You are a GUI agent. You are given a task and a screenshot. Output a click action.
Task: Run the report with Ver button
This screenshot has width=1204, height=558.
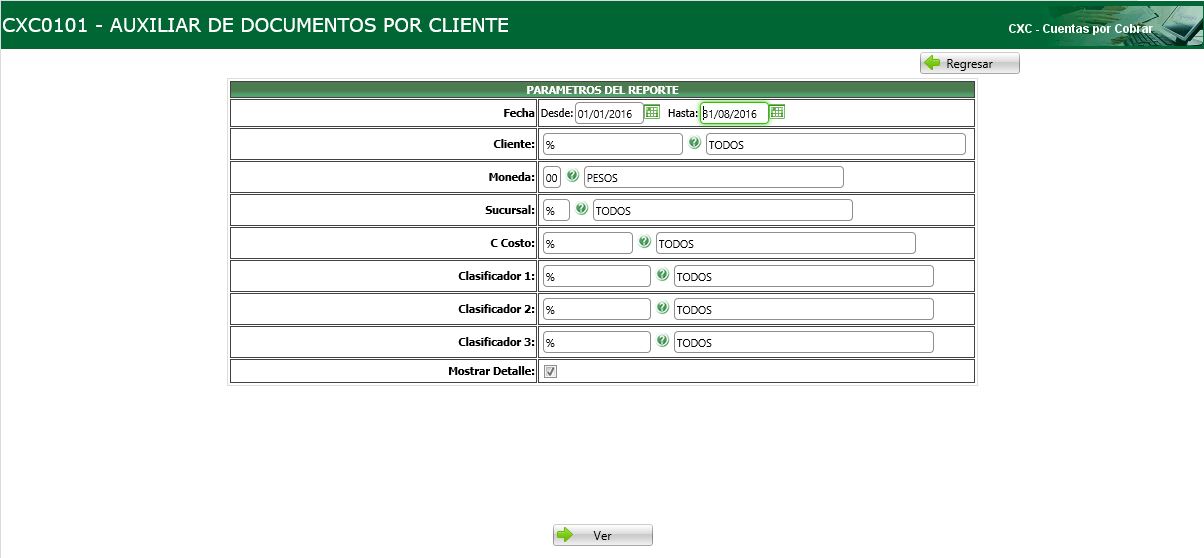603,535
